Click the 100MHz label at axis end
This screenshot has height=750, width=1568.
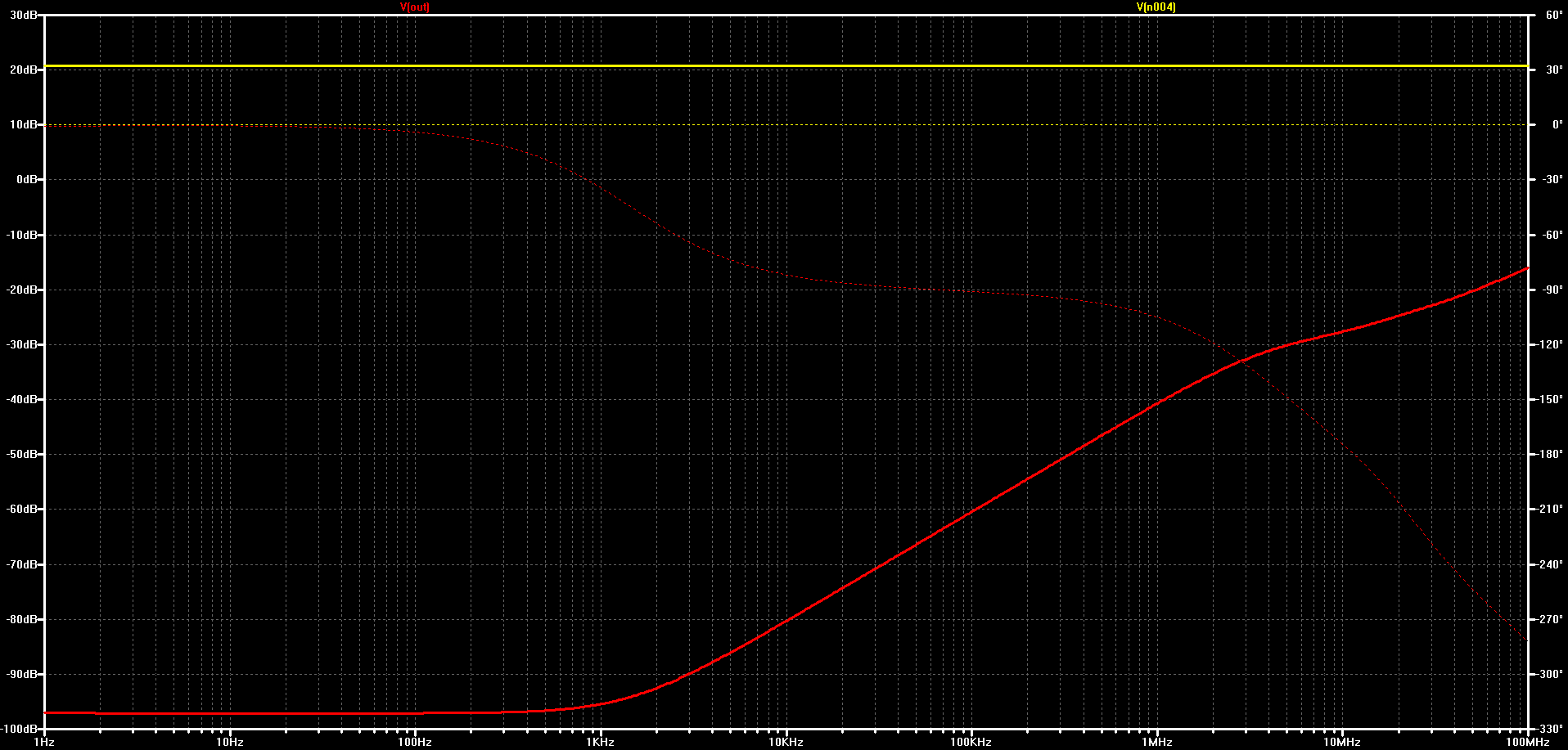click(x=1527, y=742)
